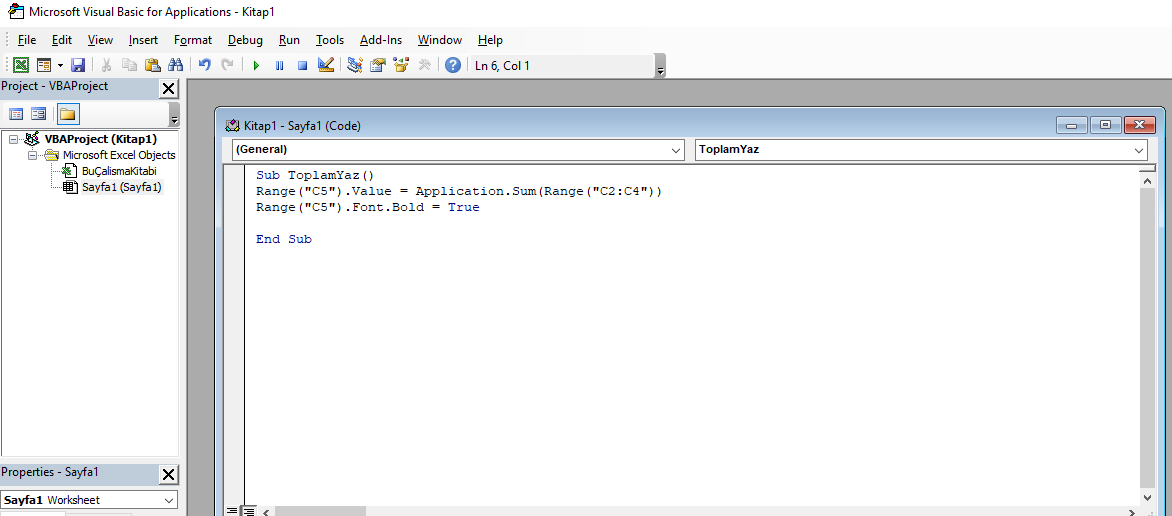Click the View Microsoft Excel toolbar icon
The image size is (1172, 516).
[x=22, y=65]
